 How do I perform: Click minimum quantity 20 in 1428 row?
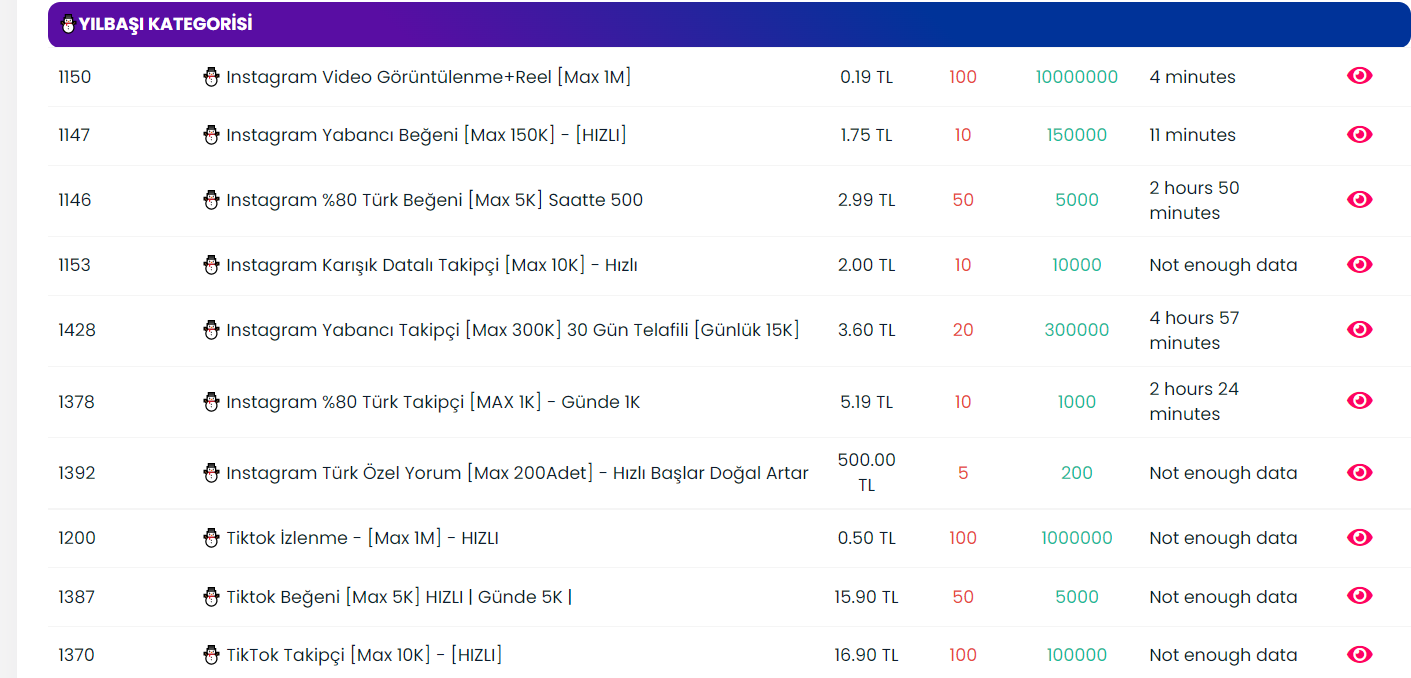click(963, 330)
